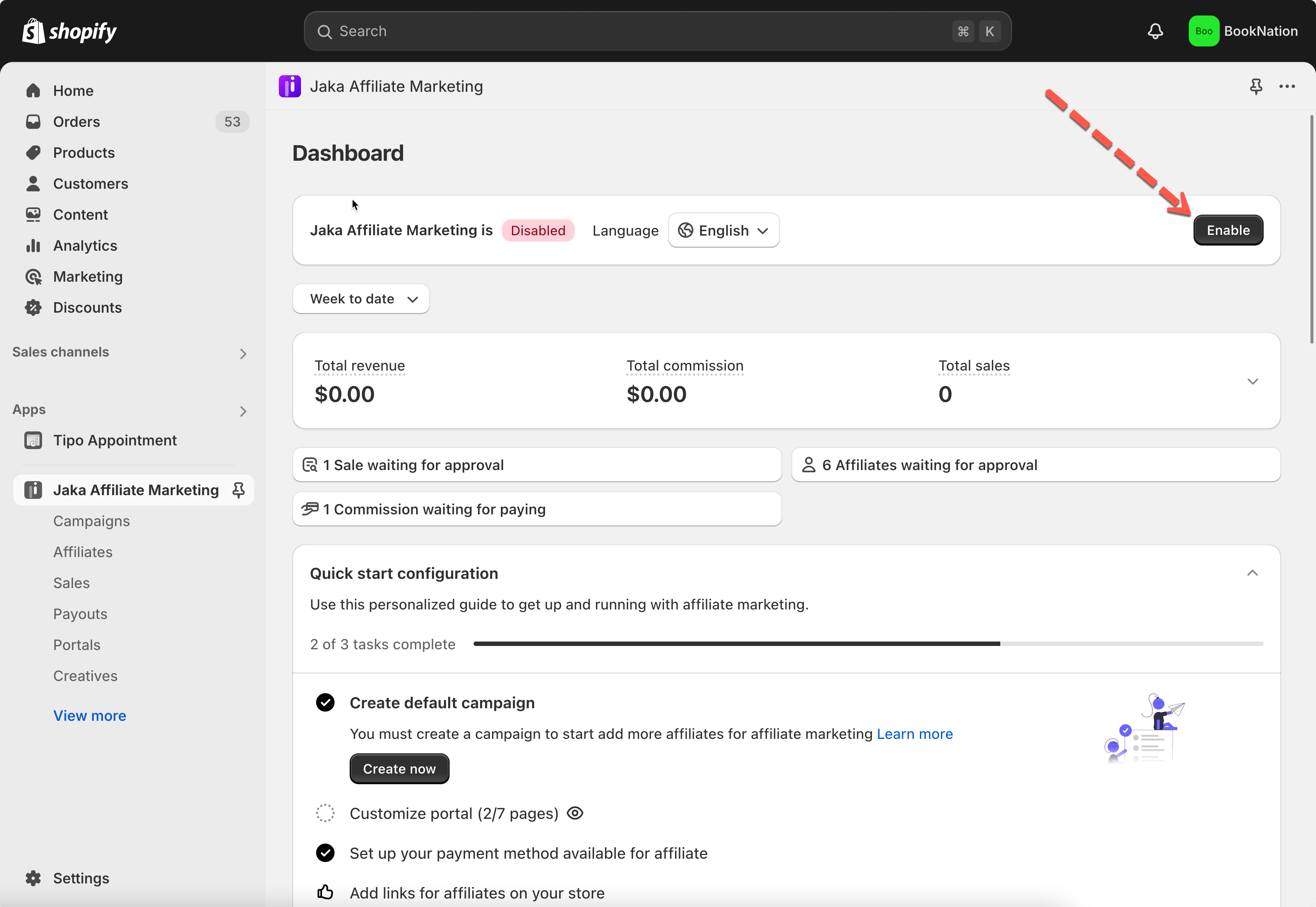The image size is (1316, 907).
Task: Click the Jaka Affiliate Marketing app icon in header
Action: (x=289, y=86)
